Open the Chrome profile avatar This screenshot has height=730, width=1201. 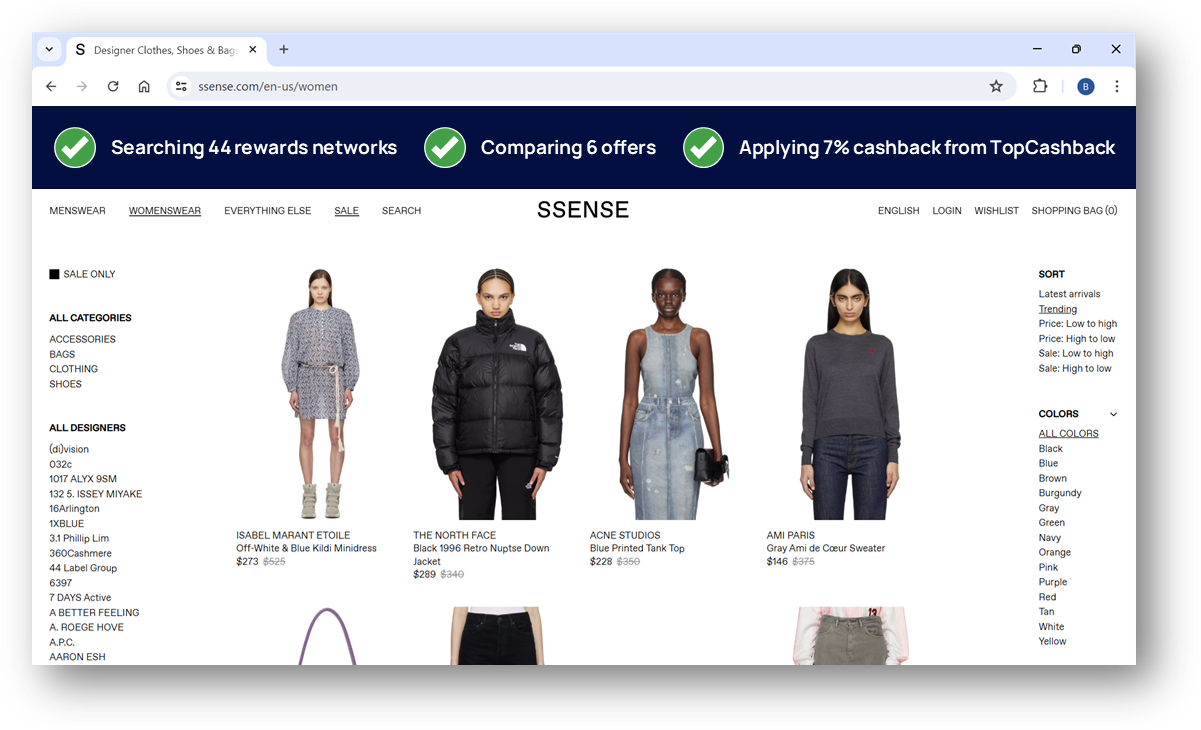pyautogui.click(x=1086, y=87)
